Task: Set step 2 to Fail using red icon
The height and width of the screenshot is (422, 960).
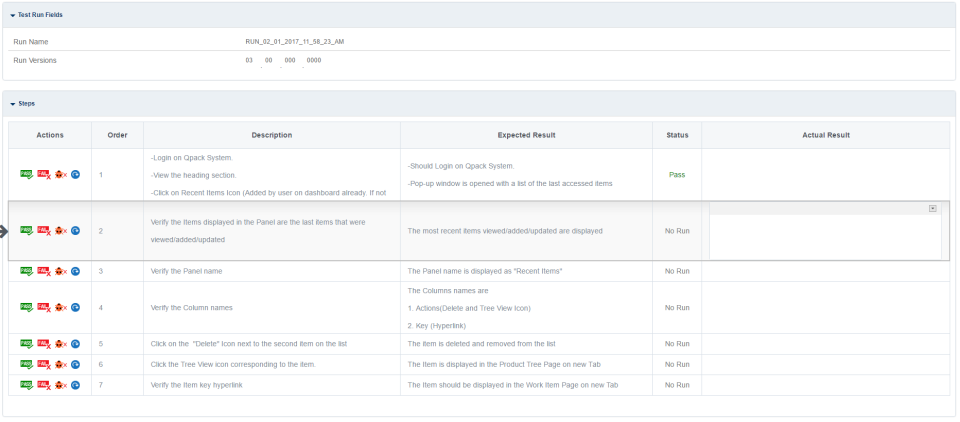Action: tap(43, 230)
